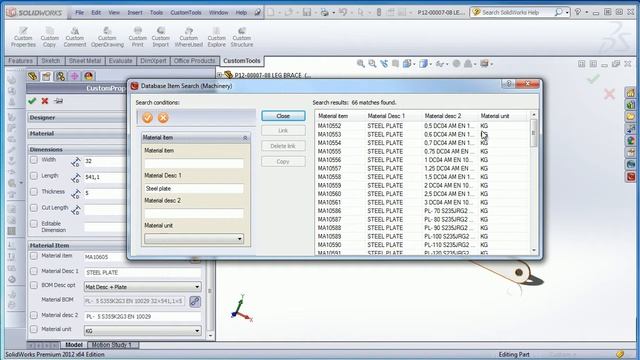The height and width of the screenshot is (360, 640).
Task: Open Custom WhereUsed tool
Action: click(x=189, y=37)
